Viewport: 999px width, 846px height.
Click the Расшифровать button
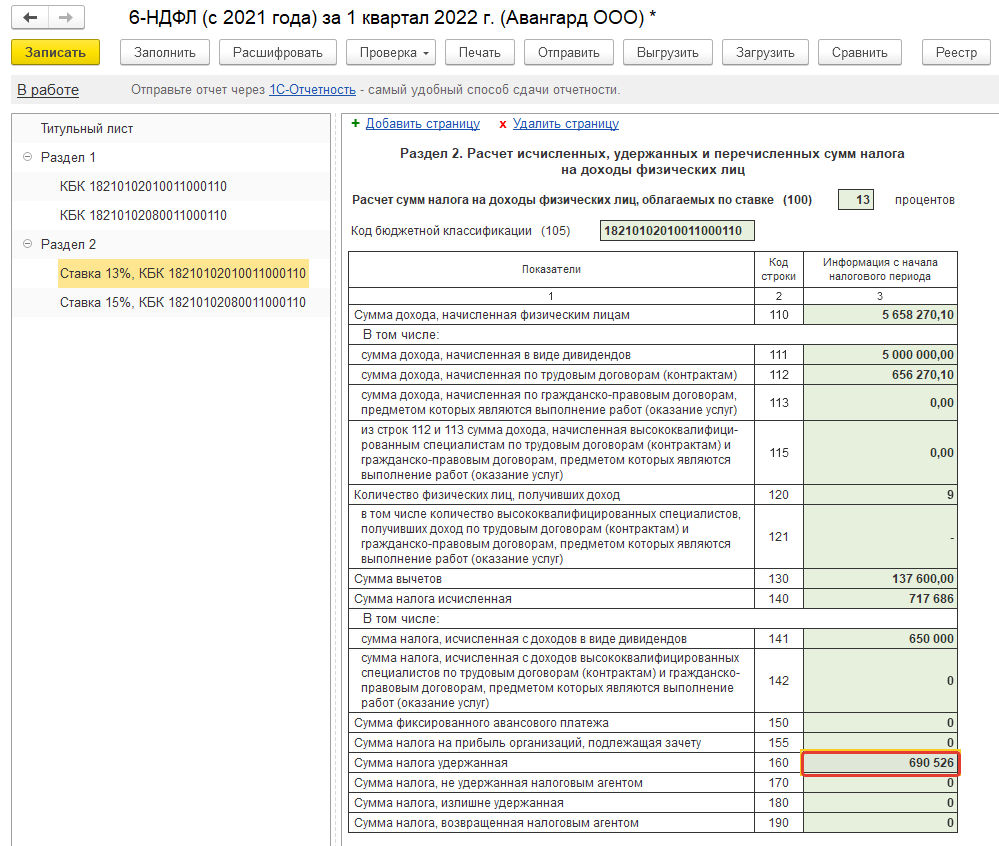pyautogui.click(x=277, y=53)
